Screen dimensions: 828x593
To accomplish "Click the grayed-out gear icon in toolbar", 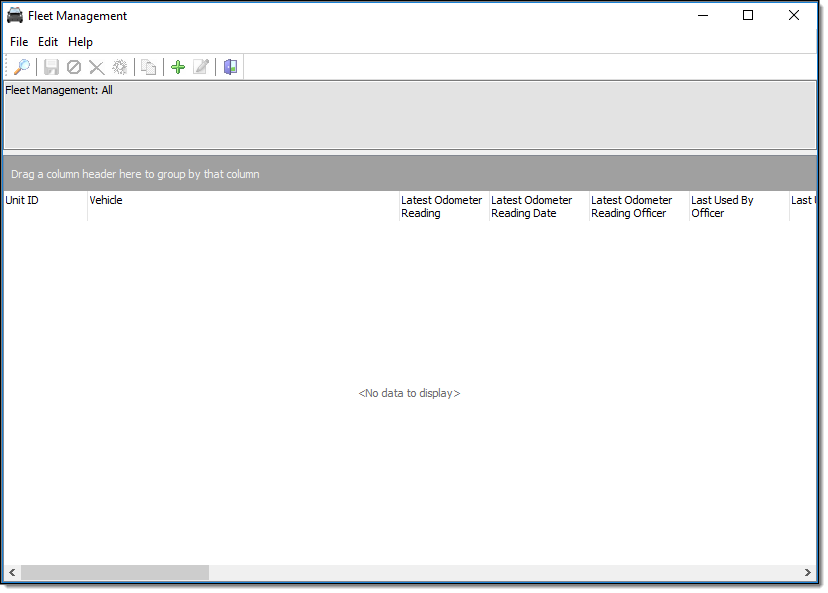I will tap(120, 67).
